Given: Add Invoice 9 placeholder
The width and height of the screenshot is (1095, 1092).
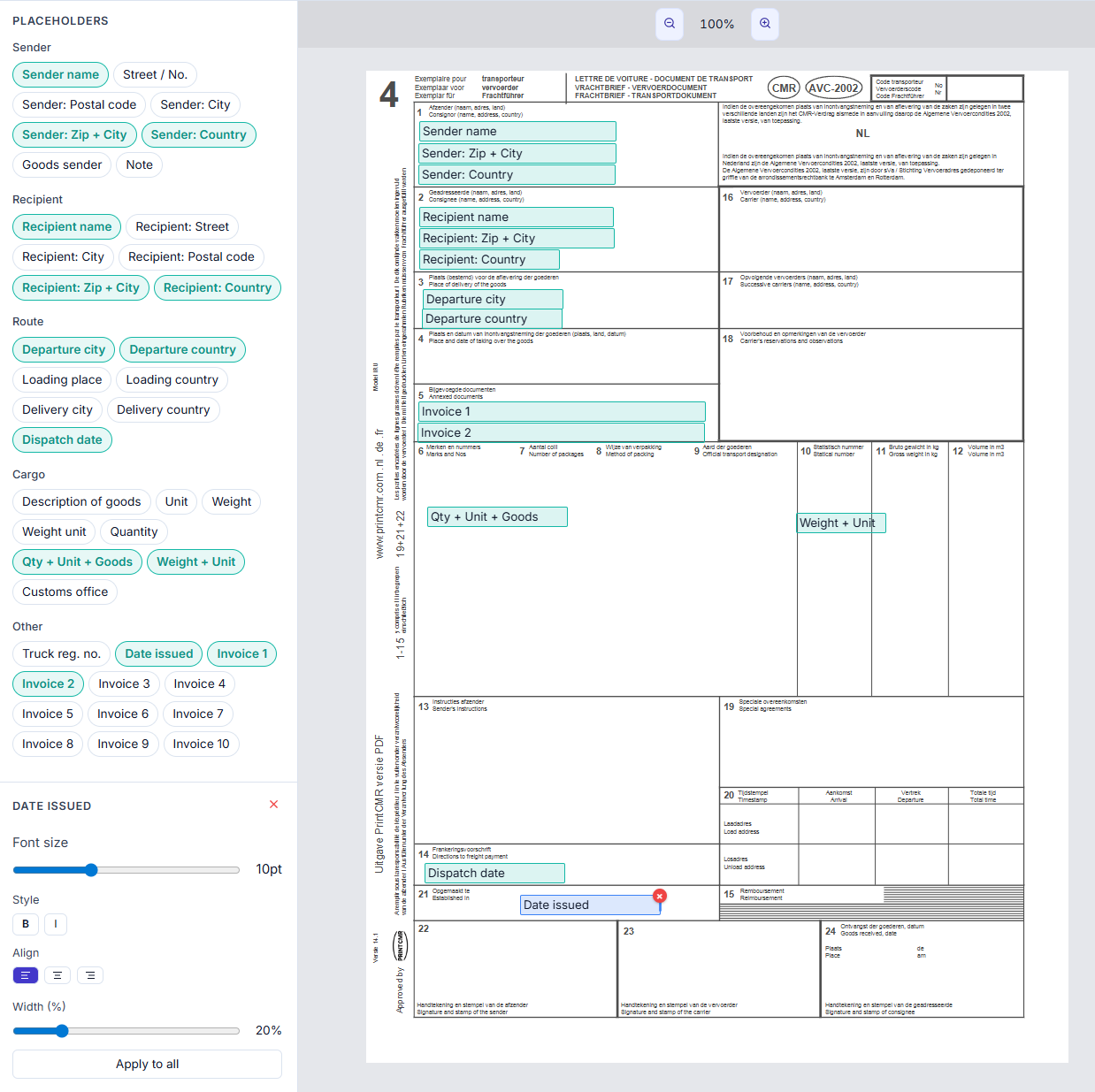Looking at the screenshot, I should (x=123, y=744).
